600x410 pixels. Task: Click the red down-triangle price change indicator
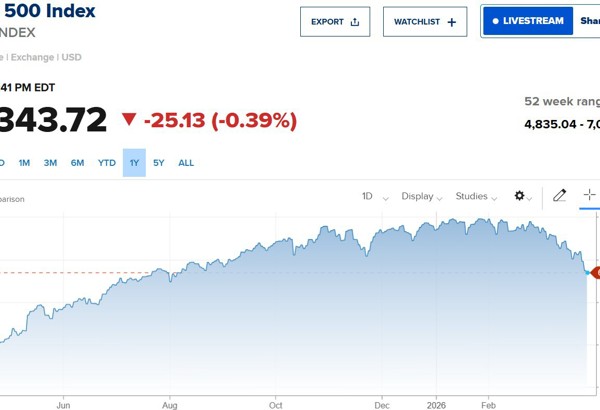[128, 121]
